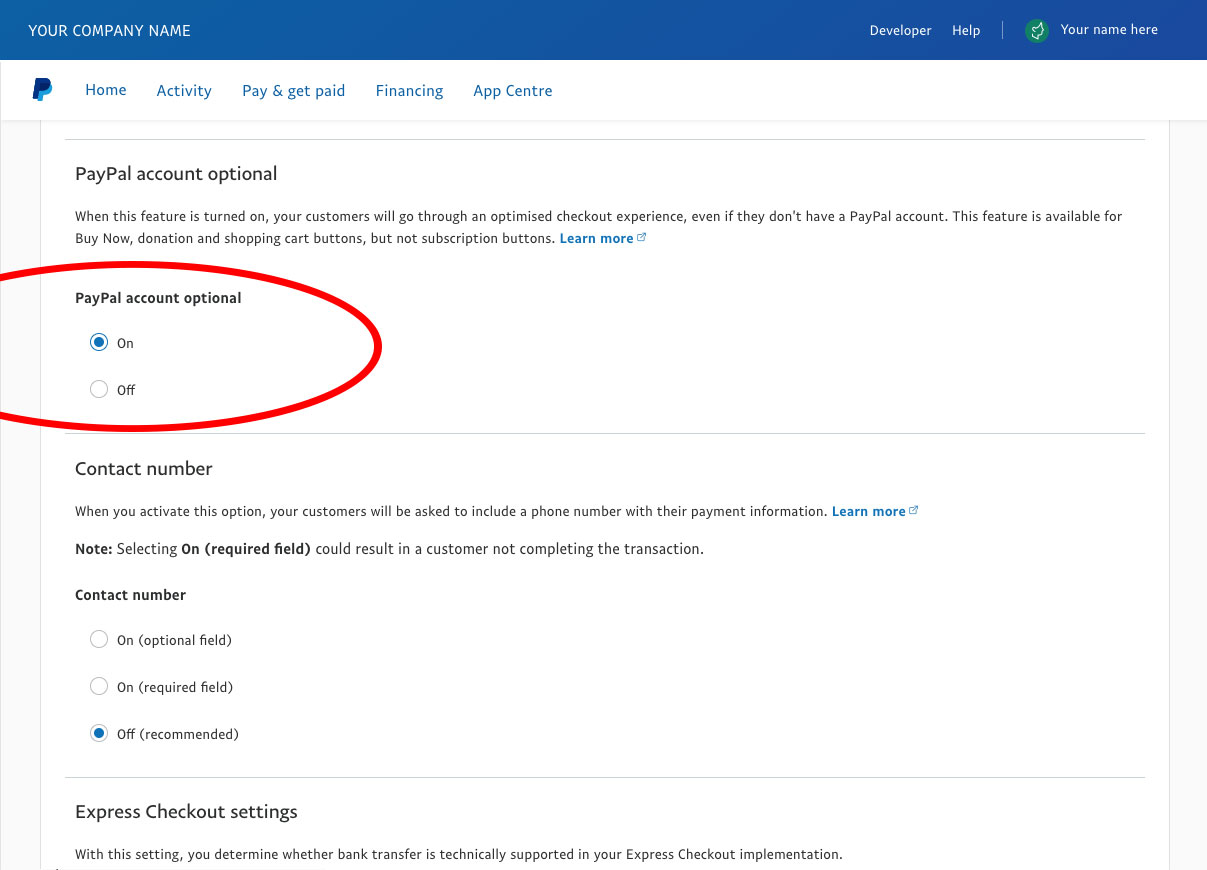Turn PayPal account optional On
This screenshot has width=1207, height=870.
[x=99, y=343]
